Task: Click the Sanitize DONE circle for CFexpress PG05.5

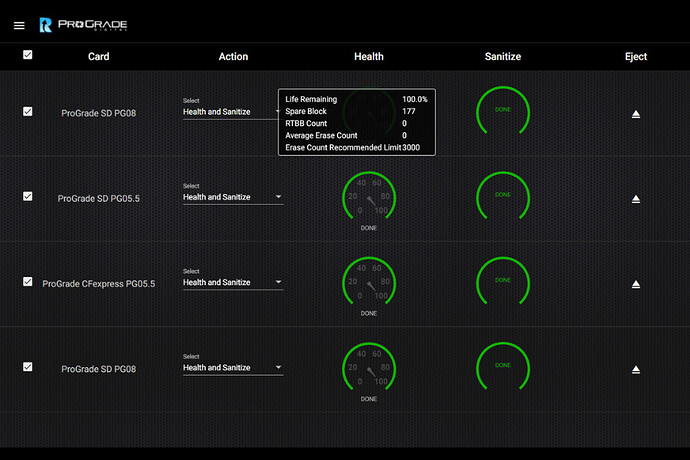Action: click(x=502, y=280)
